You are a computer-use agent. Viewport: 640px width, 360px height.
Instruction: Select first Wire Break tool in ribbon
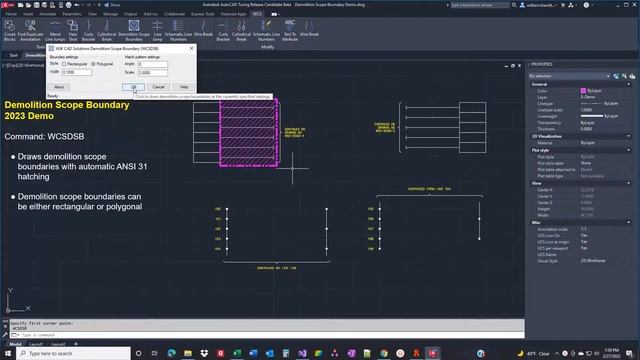tap(203, 29)
